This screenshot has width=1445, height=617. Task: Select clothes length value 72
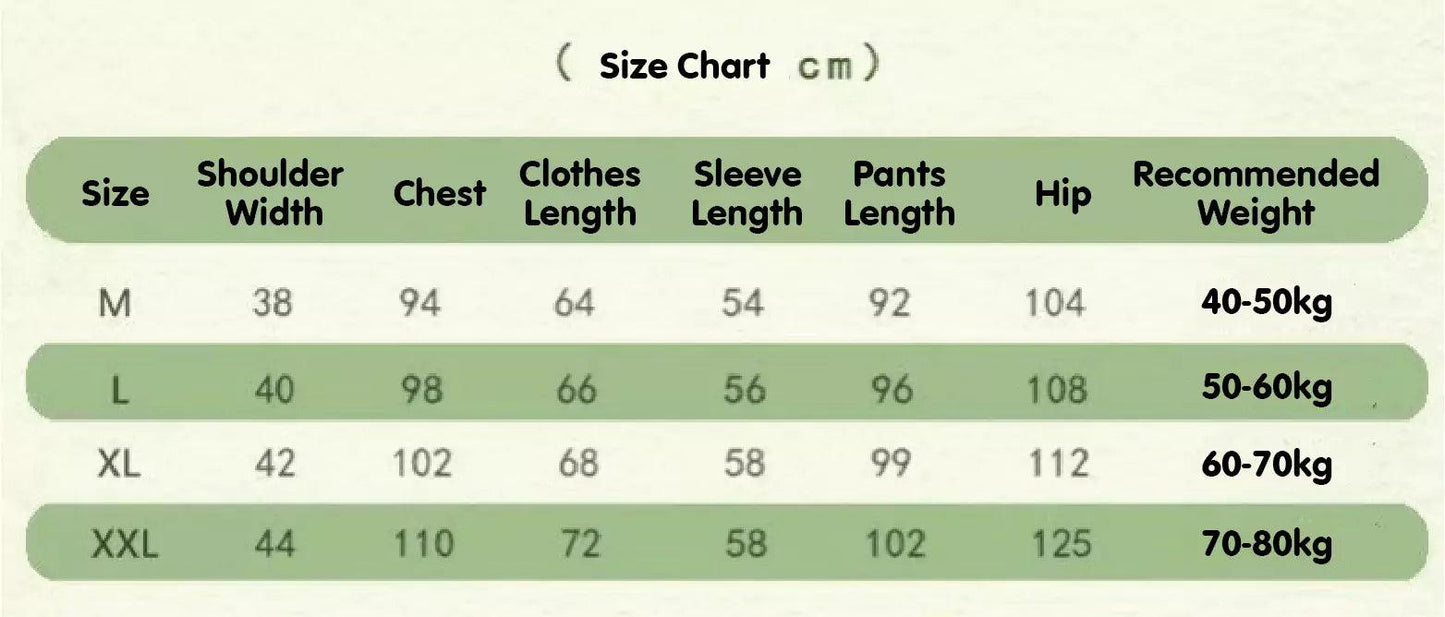[577, 545]
